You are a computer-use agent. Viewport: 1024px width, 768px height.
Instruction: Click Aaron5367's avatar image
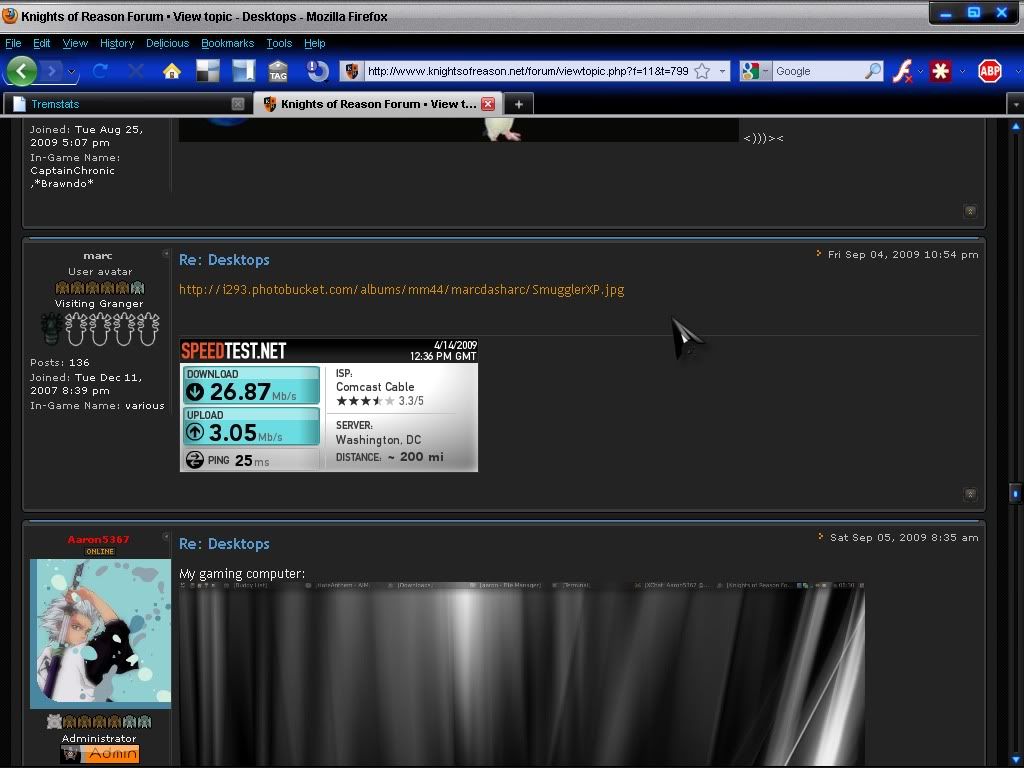(x=101, y=633)
